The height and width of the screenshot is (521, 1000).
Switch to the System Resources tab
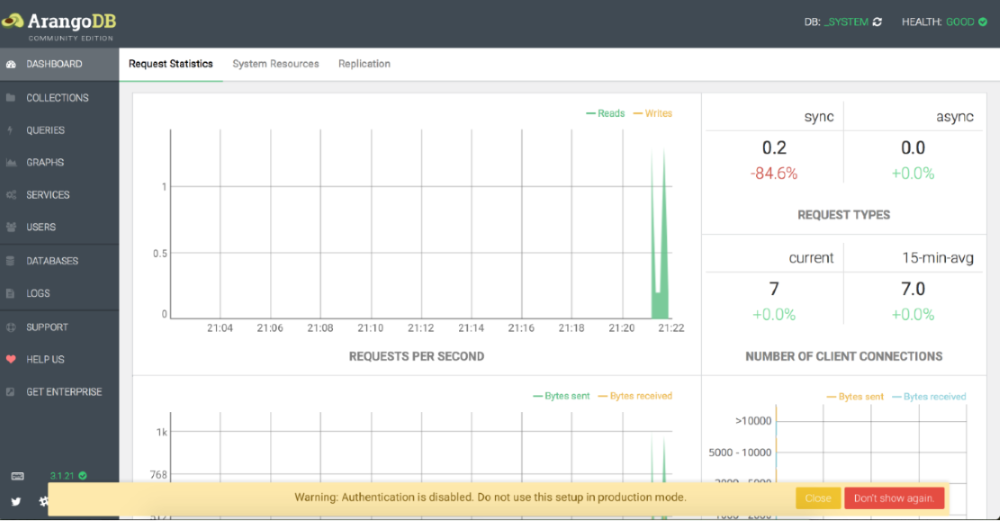click(275, 64)
